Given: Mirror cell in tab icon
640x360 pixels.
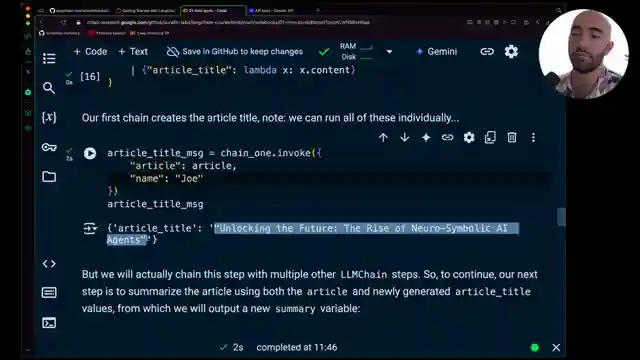Looking at the screenshot, I should [490, 138].
